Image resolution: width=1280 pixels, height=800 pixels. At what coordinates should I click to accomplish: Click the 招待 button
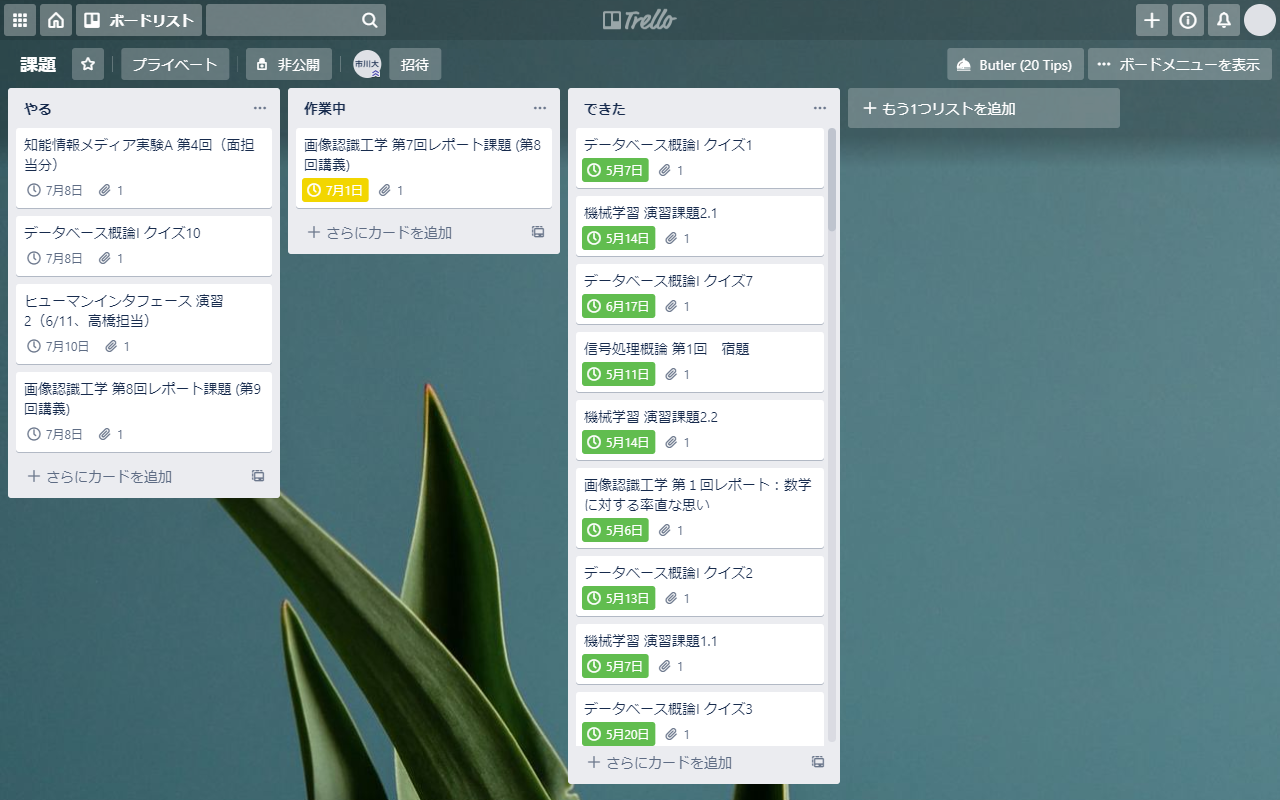415,64
